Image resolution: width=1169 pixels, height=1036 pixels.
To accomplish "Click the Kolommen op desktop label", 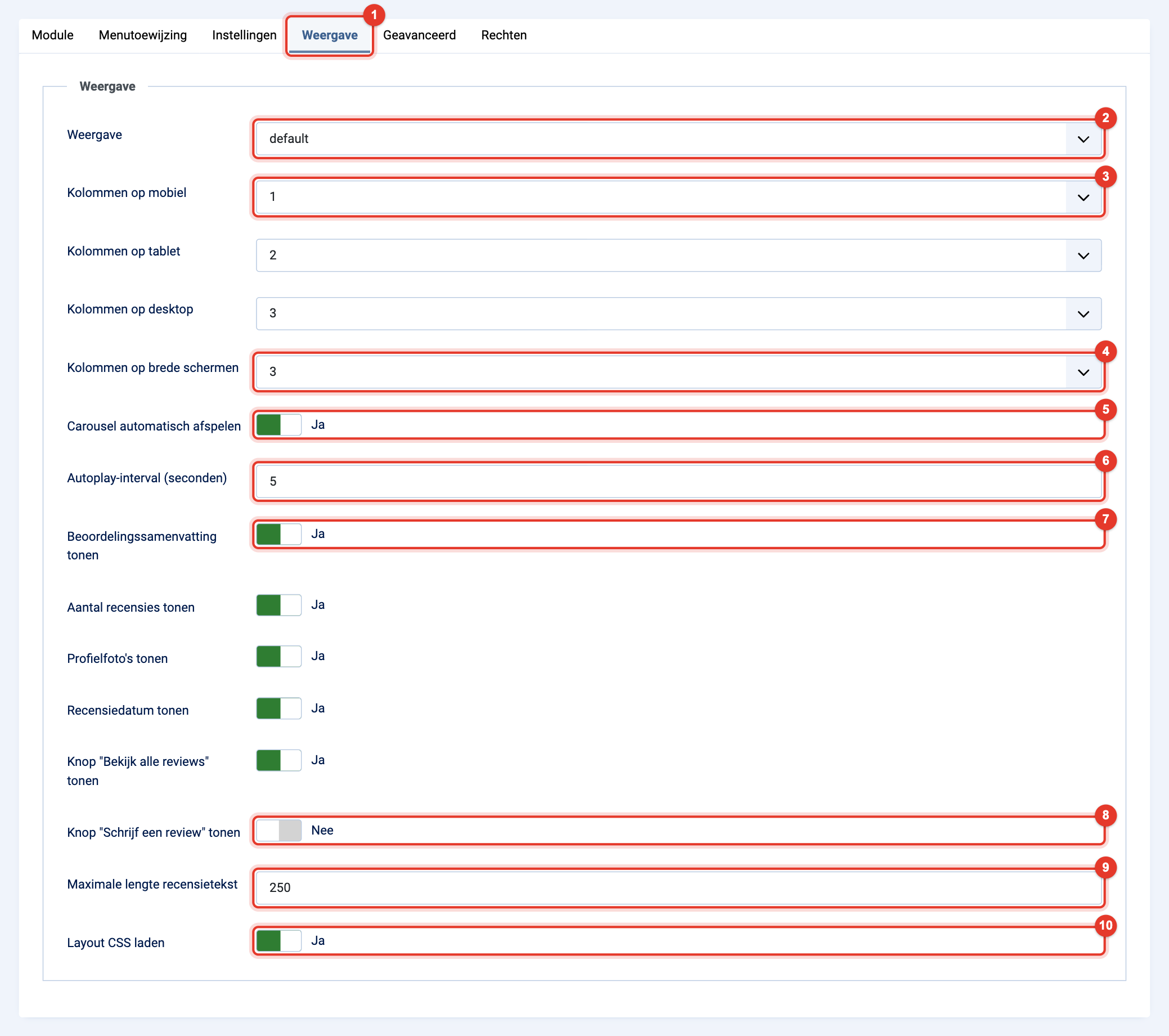I will coord(130,310).
